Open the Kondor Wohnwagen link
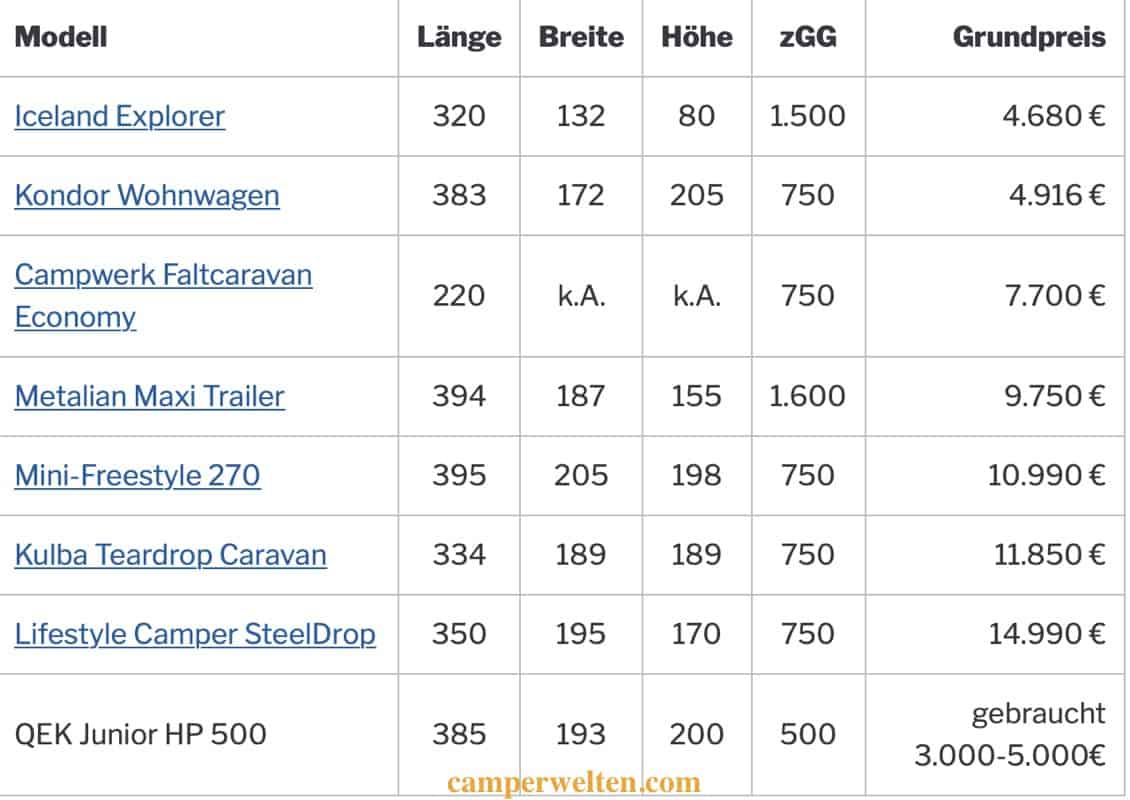The height and width of the screenshot is (800, 1130). [147, 195]
